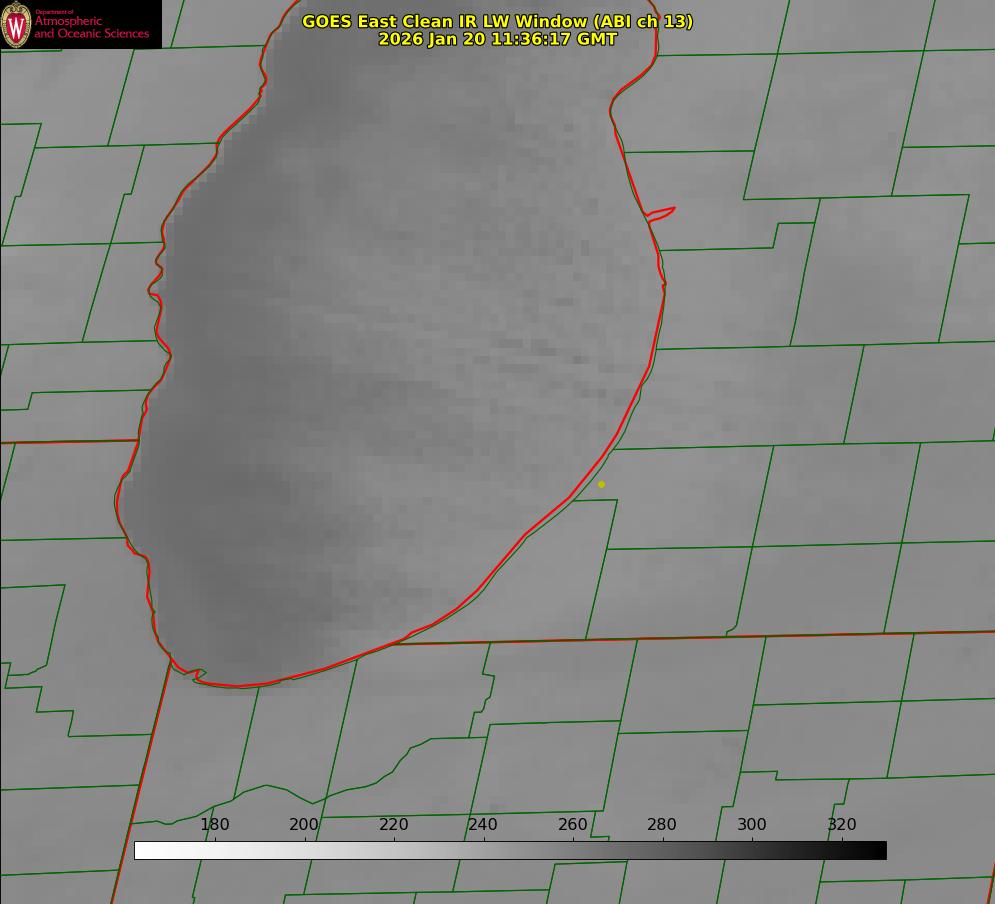Image resolution: width=995 pixels, height=904 pixels.
Task: Click the mid-gray center of the colorbar
Action: 510,851
